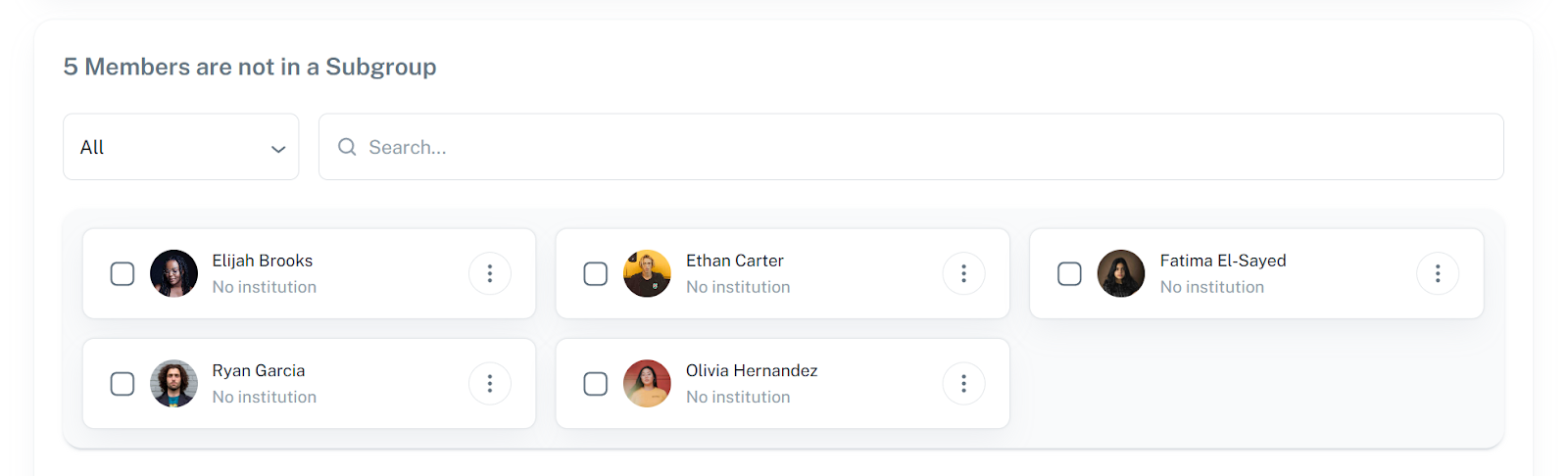The height and width of the screenshot is (476, 1568).
Task: Click Fatima El-Sayed's avatar picture
Action: tap(1121, 274)
